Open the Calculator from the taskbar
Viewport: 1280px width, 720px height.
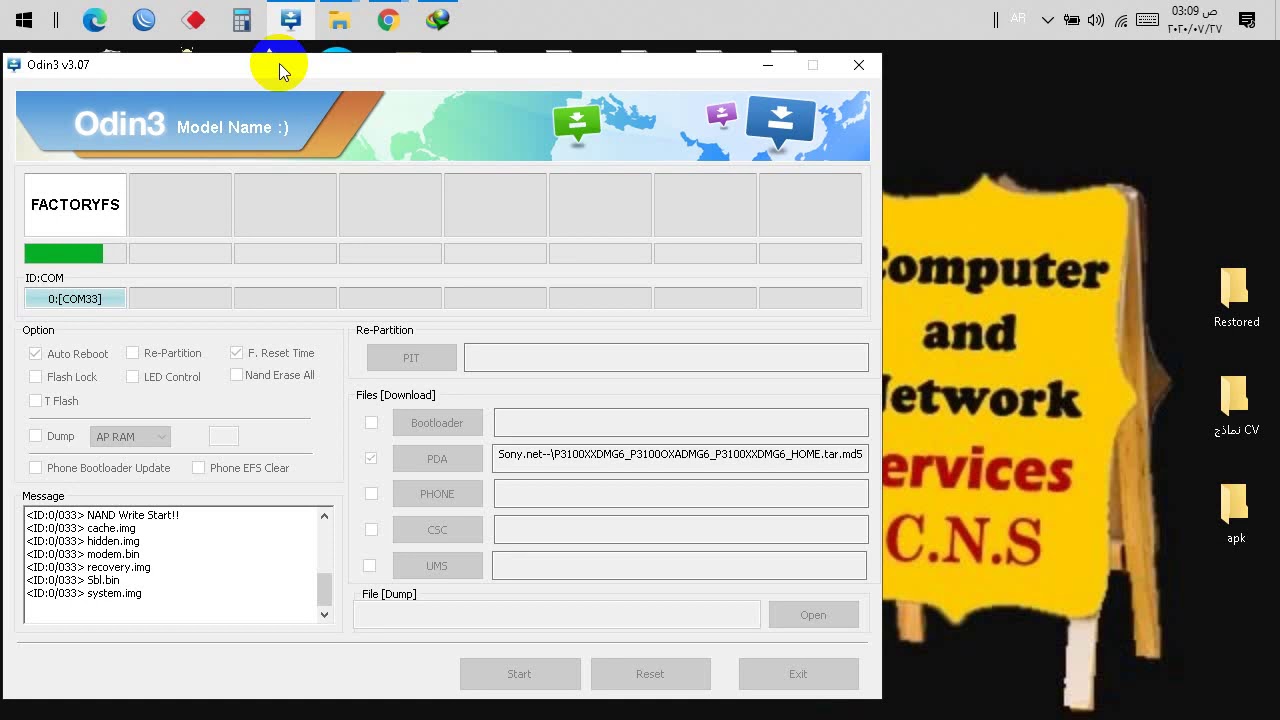[x=242, y=20]
